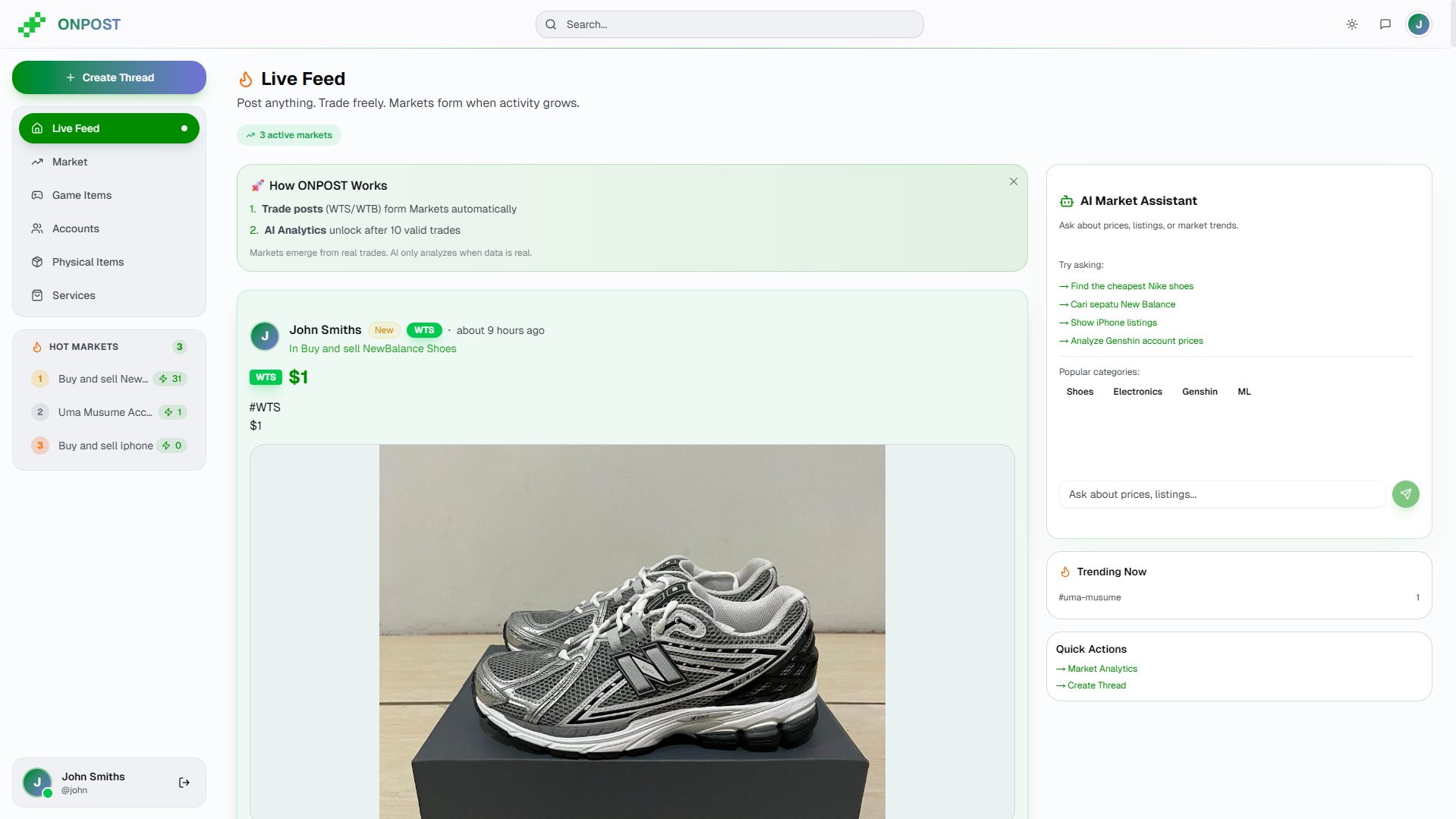Open the Market sidebar item

[109, 162]
